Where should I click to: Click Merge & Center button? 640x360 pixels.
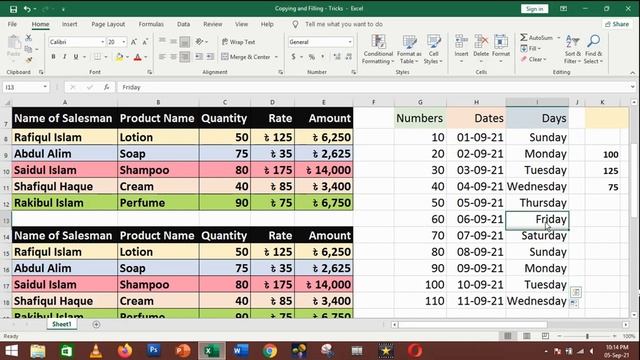point(246,57)
